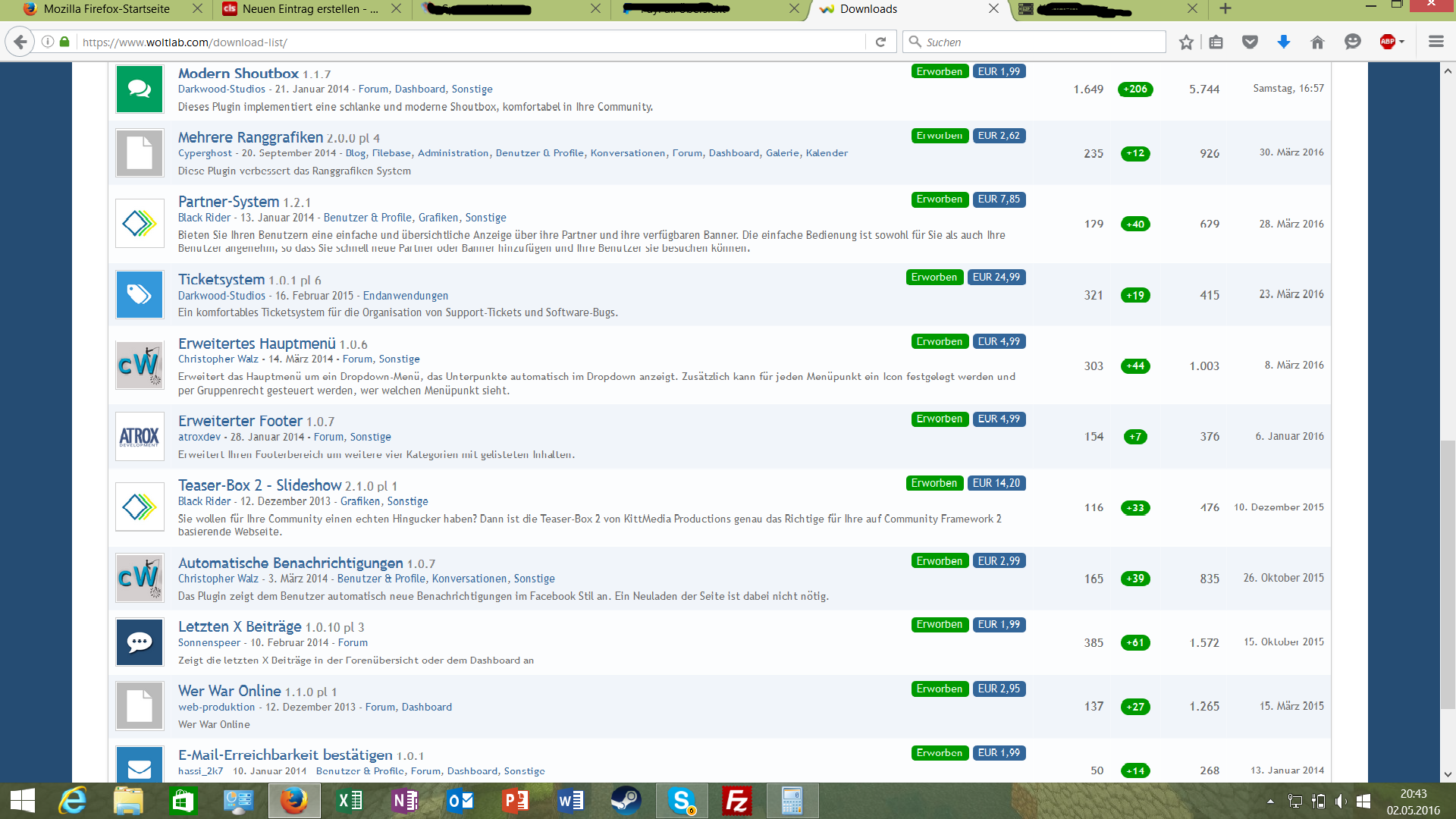Open the Teaser-Box 2 - Slideshow link
Screen dimensions: 1456x819
(x=259, y=485)
